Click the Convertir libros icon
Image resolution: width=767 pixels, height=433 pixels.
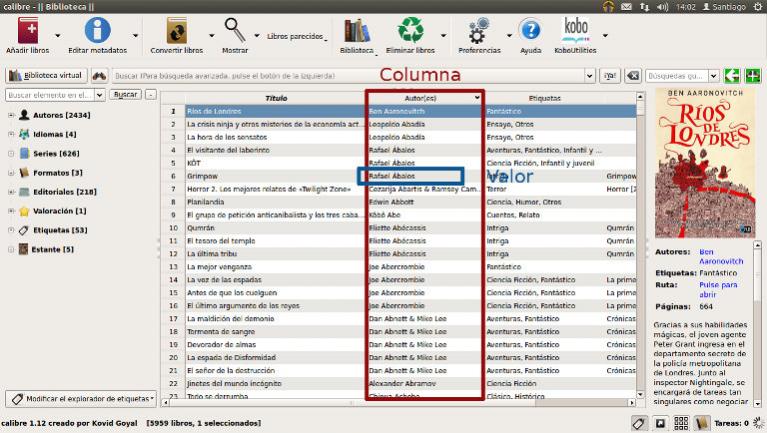click(176, 31)
